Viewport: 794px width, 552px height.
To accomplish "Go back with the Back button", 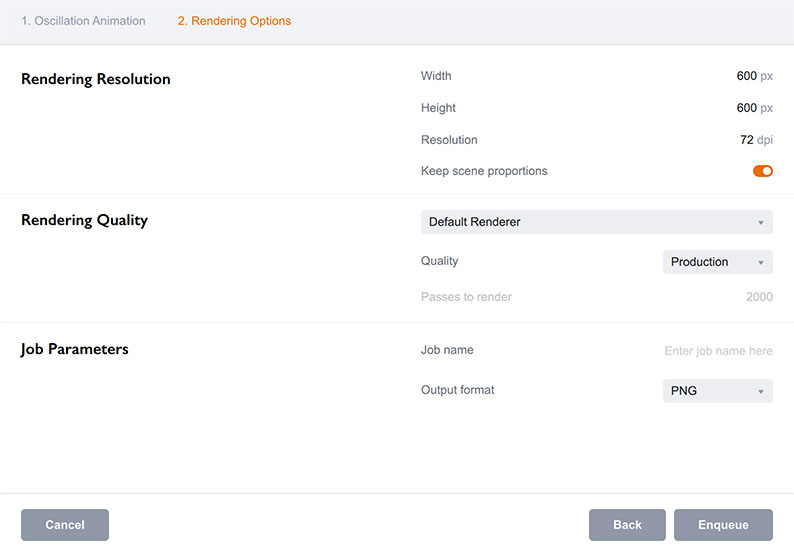I will point(627,525).
